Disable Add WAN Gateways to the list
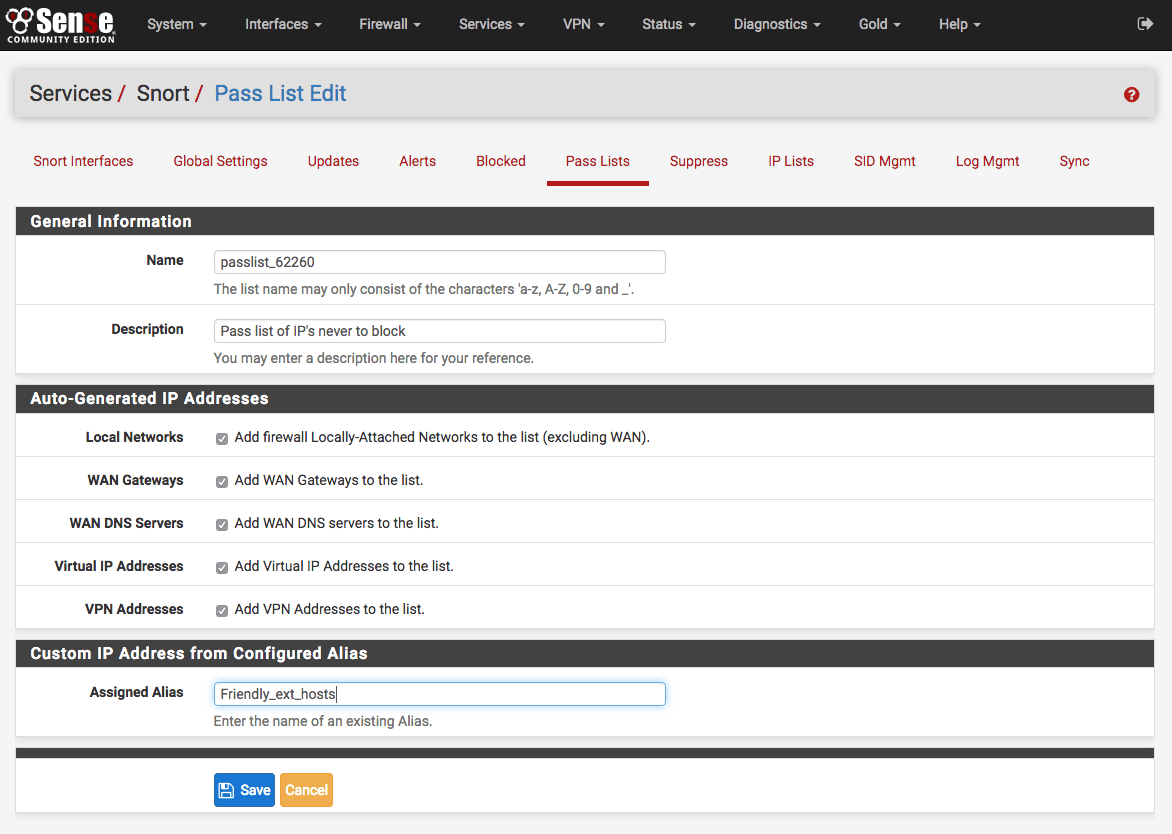This screenshot has width=1172, height=834. (x=221, y=481)
